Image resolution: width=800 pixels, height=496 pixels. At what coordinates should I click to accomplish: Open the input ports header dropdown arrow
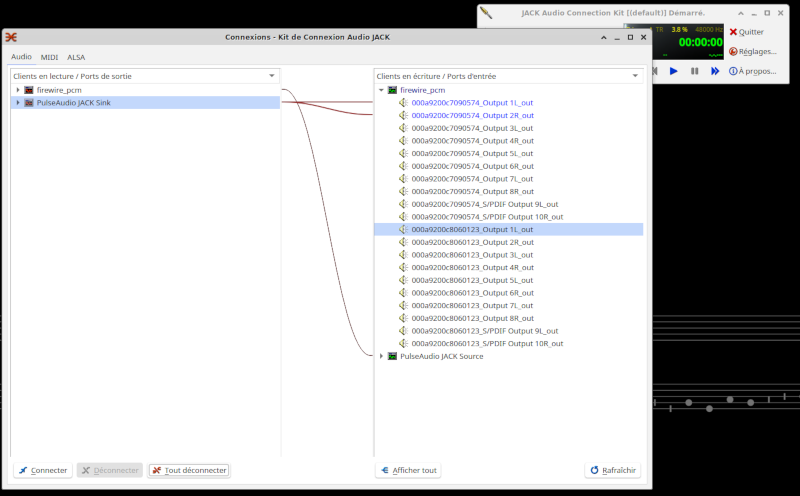click(635, 76)
